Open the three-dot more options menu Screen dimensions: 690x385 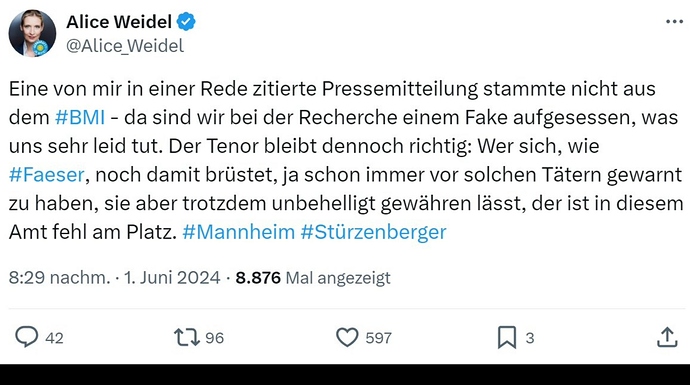(x=674, y=21)
